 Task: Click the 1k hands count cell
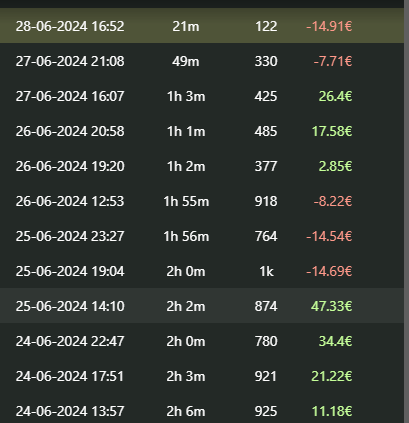click(x=266, y=271)
